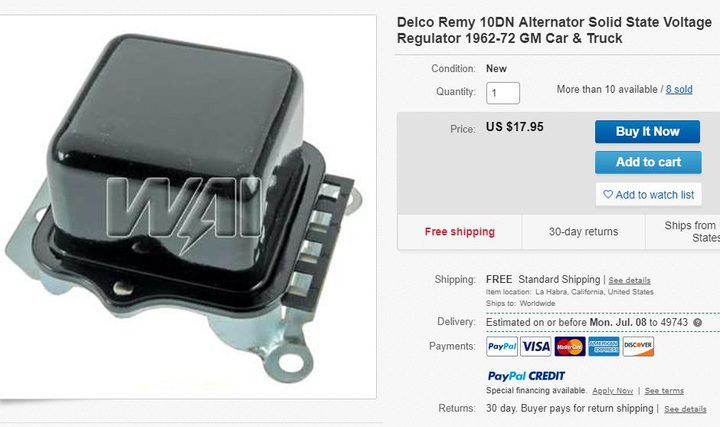The height and width of the screenshot is (427, 720).
Task: Click the Buy It Now button
Action: (x=647, y=132)
